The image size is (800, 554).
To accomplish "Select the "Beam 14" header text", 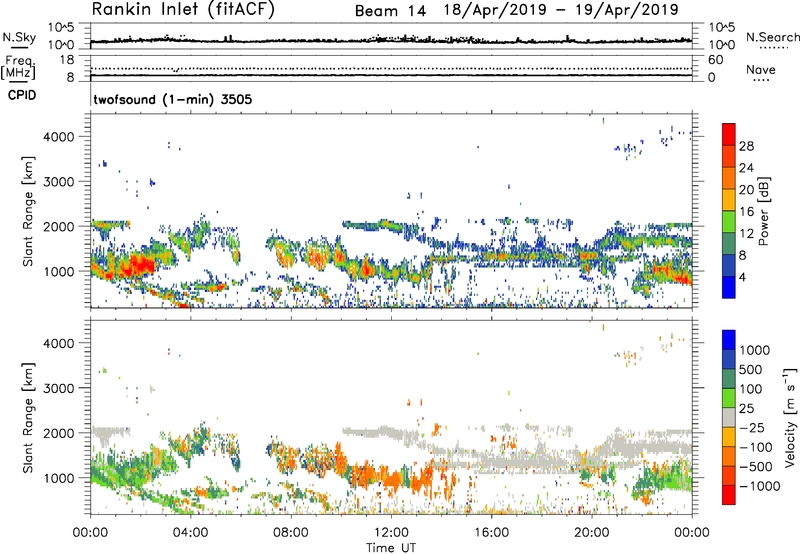I will pos(390,11).
